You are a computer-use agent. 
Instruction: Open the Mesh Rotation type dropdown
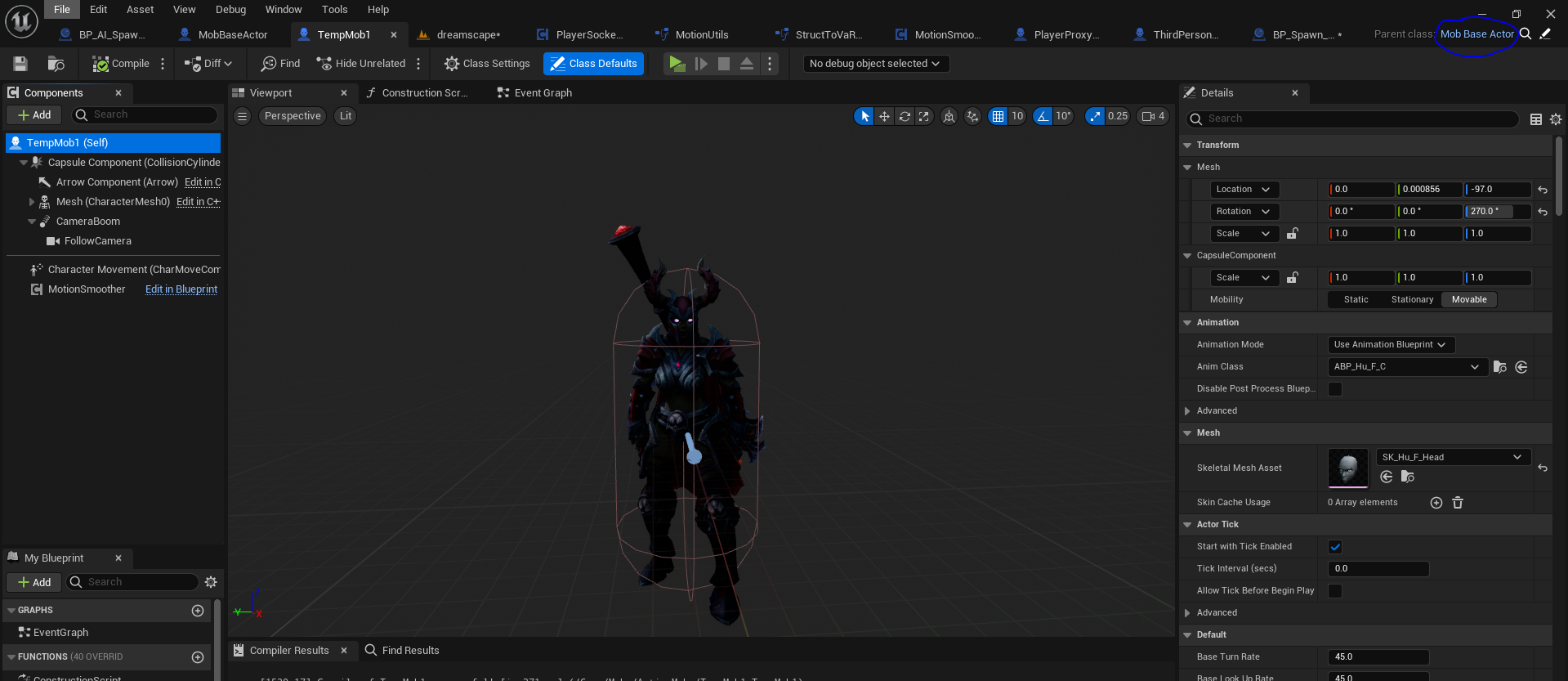tap(1244, 212)
